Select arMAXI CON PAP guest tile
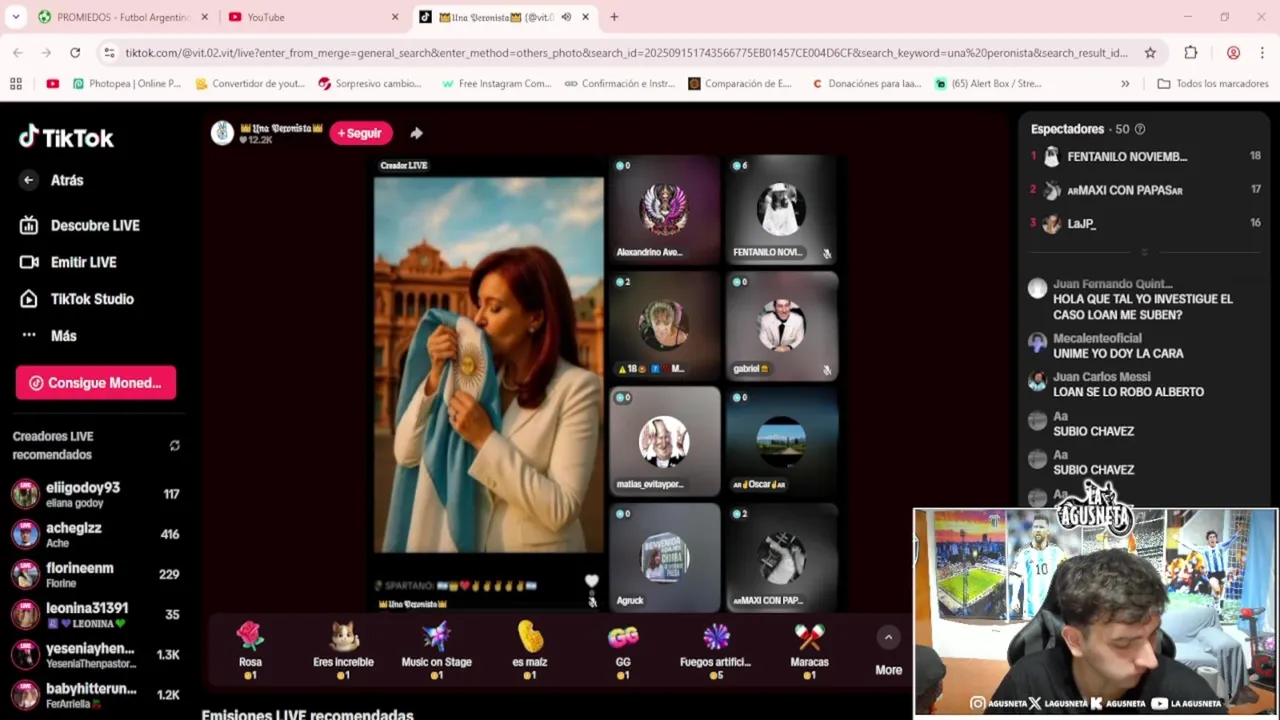This screenshot has height=720, width=1280. [x=781, y=558]
